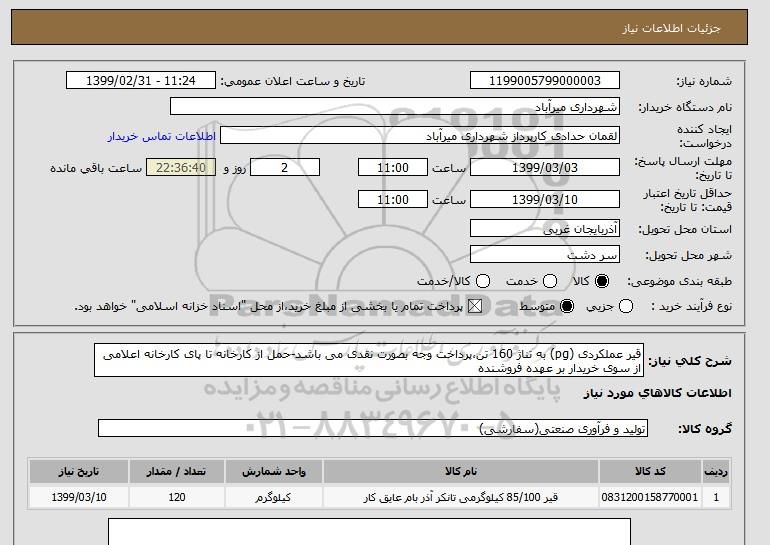This screenshot has width=770, height=545.
Task: Select the جزیی purchase type radio
Action: pos(626,306)
